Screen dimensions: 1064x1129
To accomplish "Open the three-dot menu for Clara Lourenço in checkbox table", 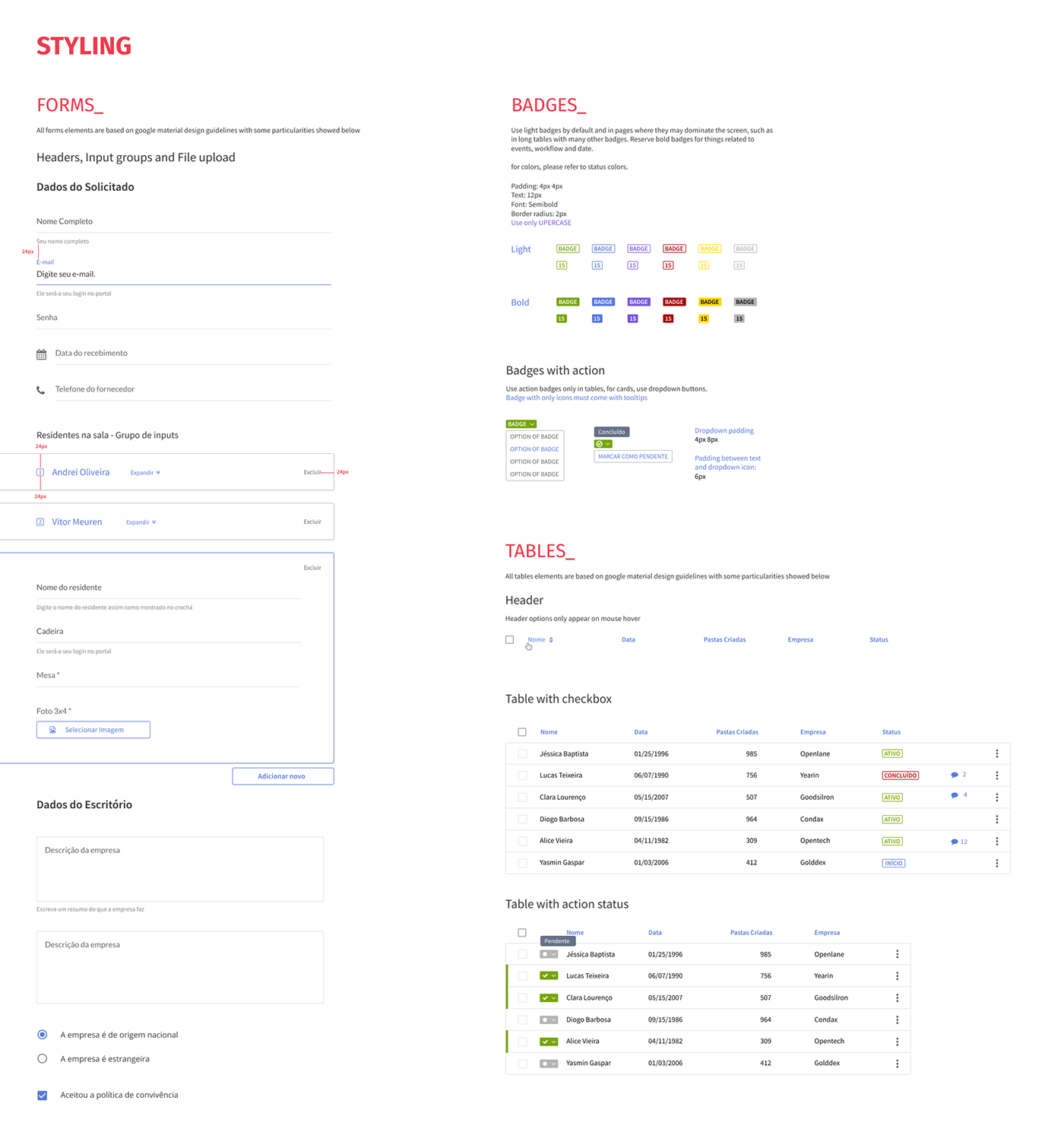I will 997,797.
